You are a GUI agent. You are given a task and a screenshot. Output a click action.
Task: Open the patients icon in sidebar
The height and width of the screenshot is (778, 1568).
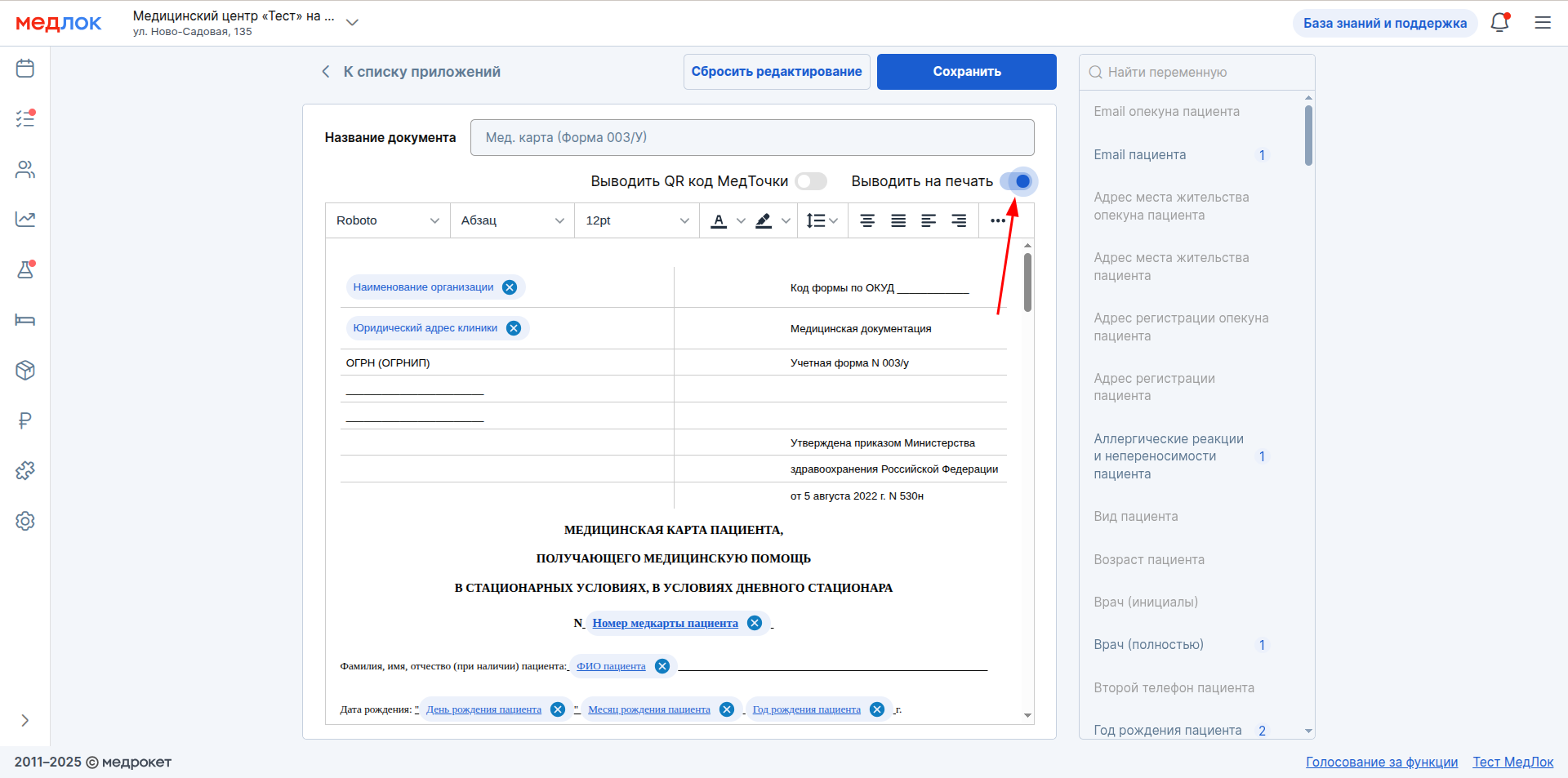click(x=25, y=170)
